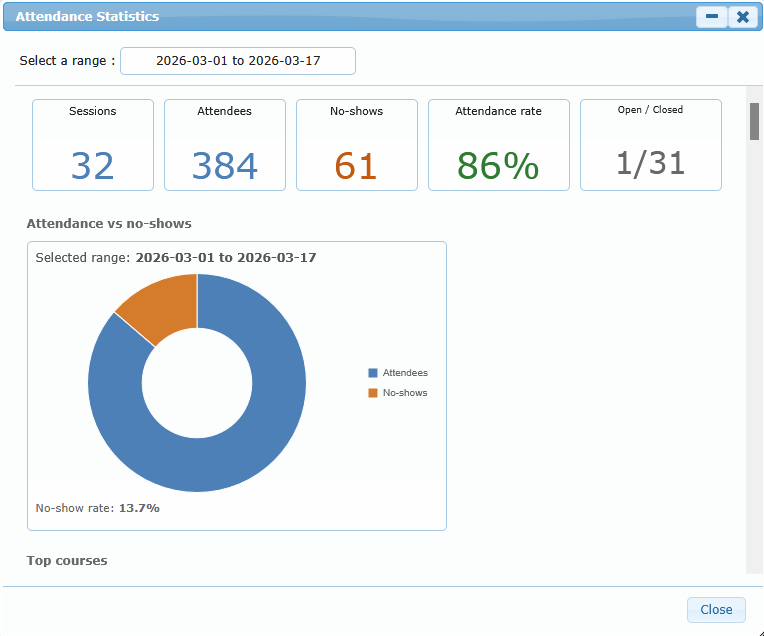Close dialog using the X icon

(x=743, y=17)
